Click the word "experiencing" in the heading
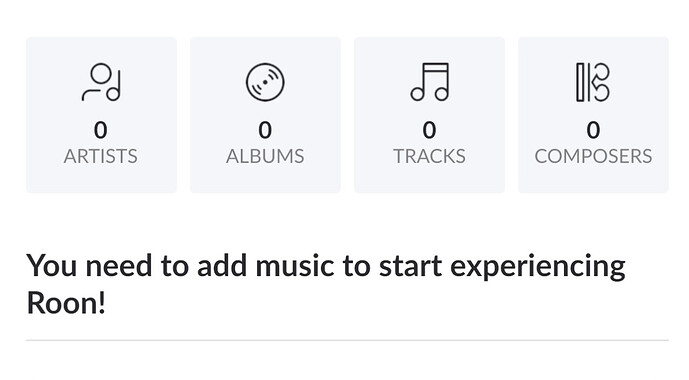 538,267
